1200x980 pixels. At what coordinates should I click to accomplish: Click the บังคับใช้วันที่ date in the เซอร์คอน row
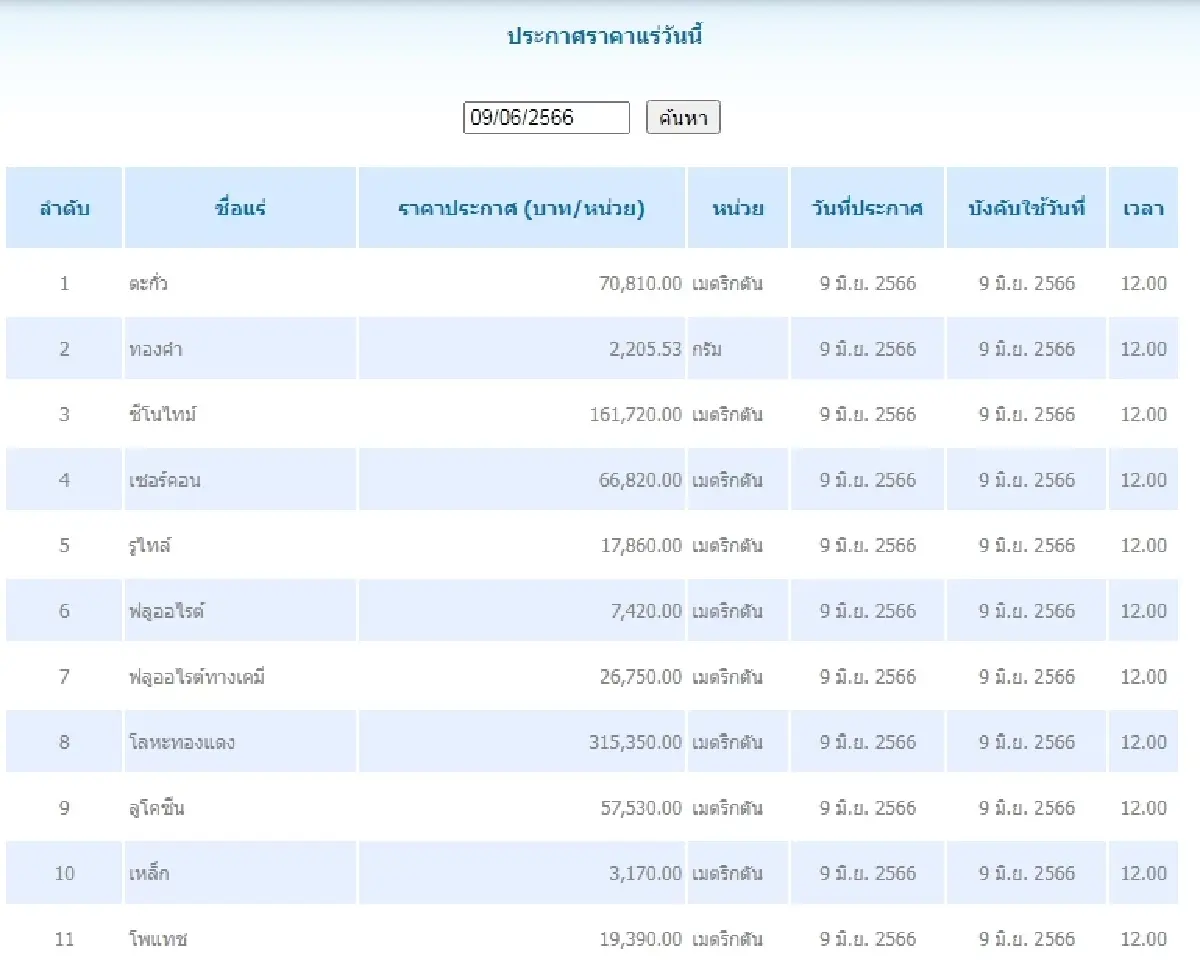pos(1027,480)
